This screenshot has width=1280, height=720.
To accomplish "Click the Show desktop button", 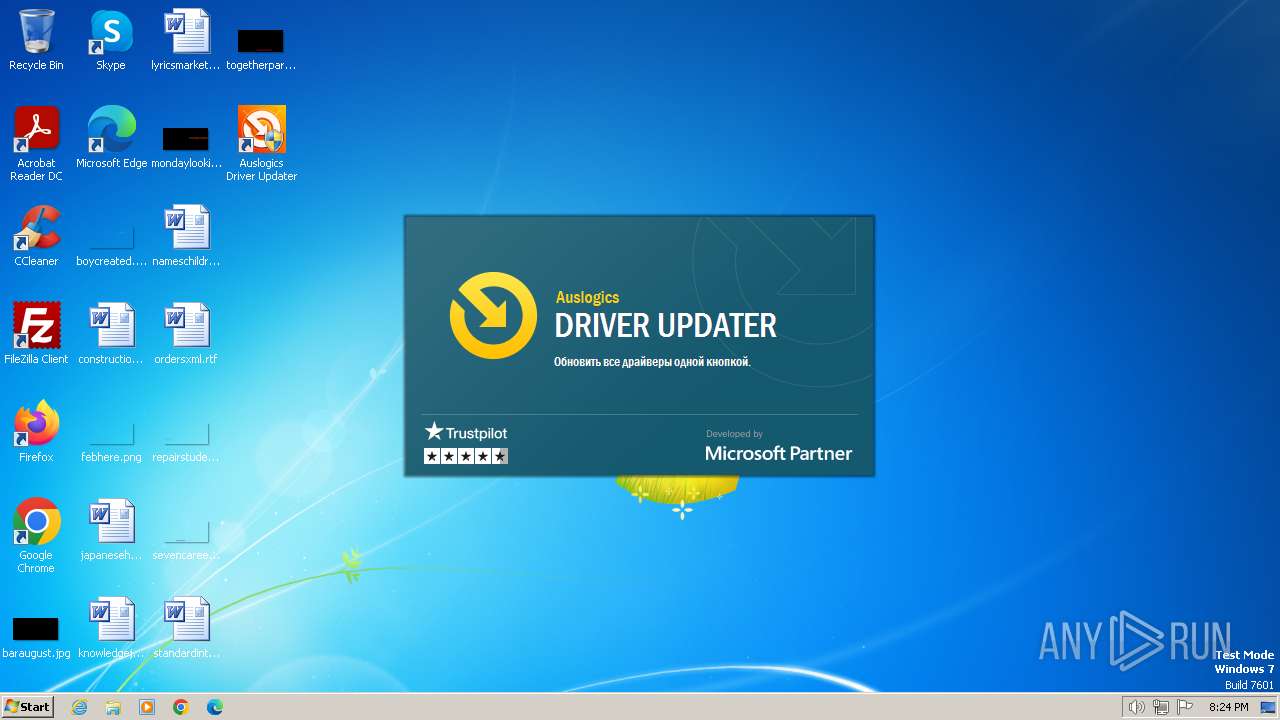I will point(1268,707).
